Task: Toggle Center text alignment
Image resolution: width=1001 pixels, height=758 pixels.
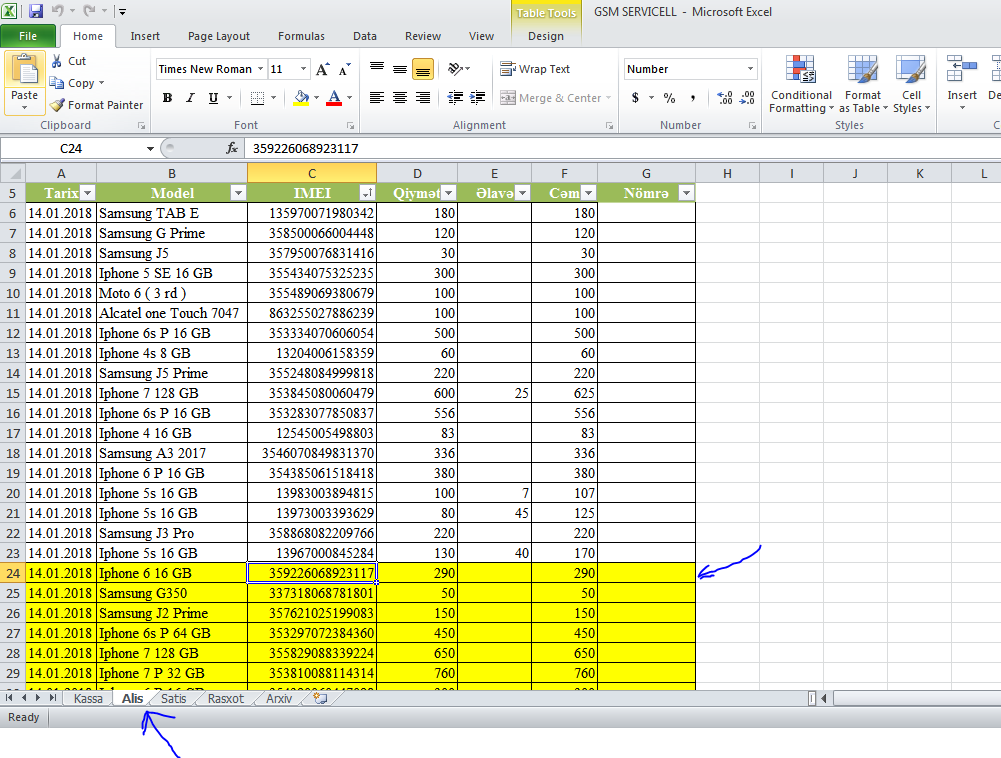Action: (x=400, y=98)
